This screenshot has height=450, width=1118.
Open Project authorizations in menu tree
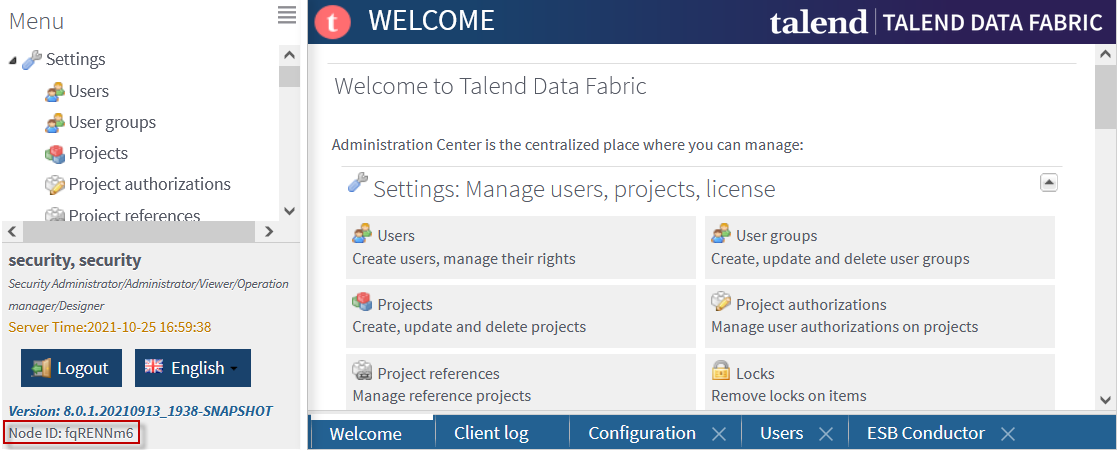[x=149, y=184]
